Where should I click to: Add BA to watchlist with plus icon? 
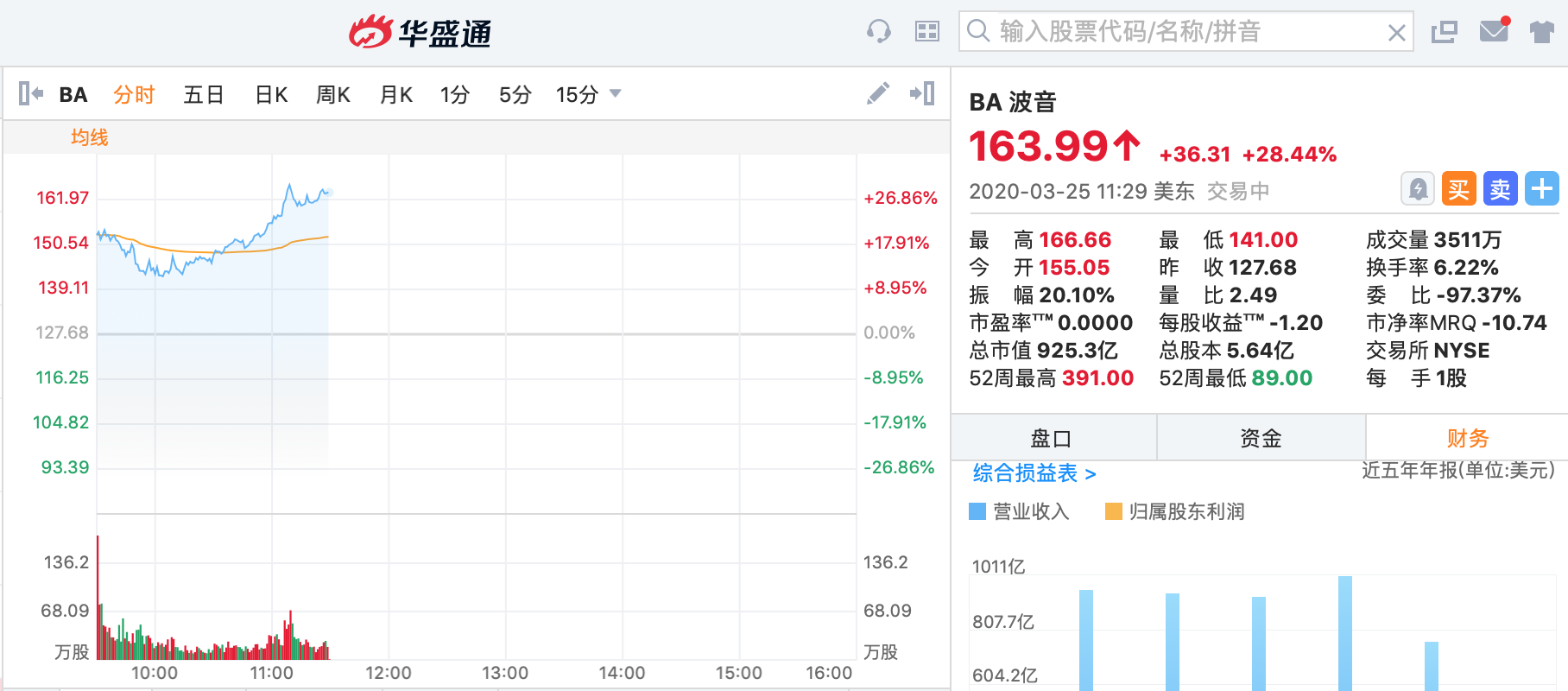tap(1541, 188)
